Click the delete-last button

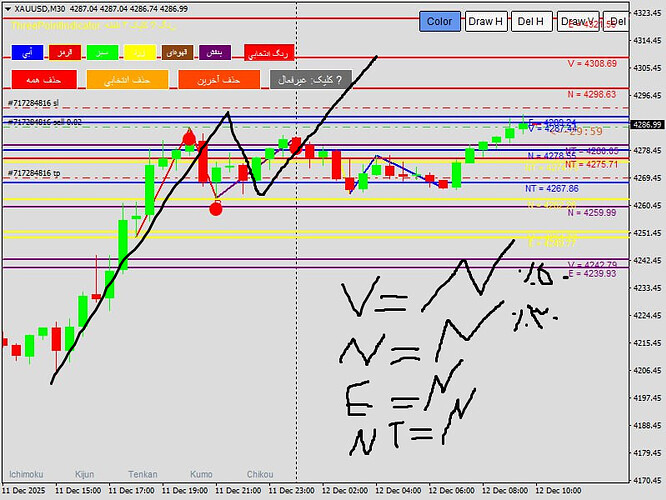point(219,79)
